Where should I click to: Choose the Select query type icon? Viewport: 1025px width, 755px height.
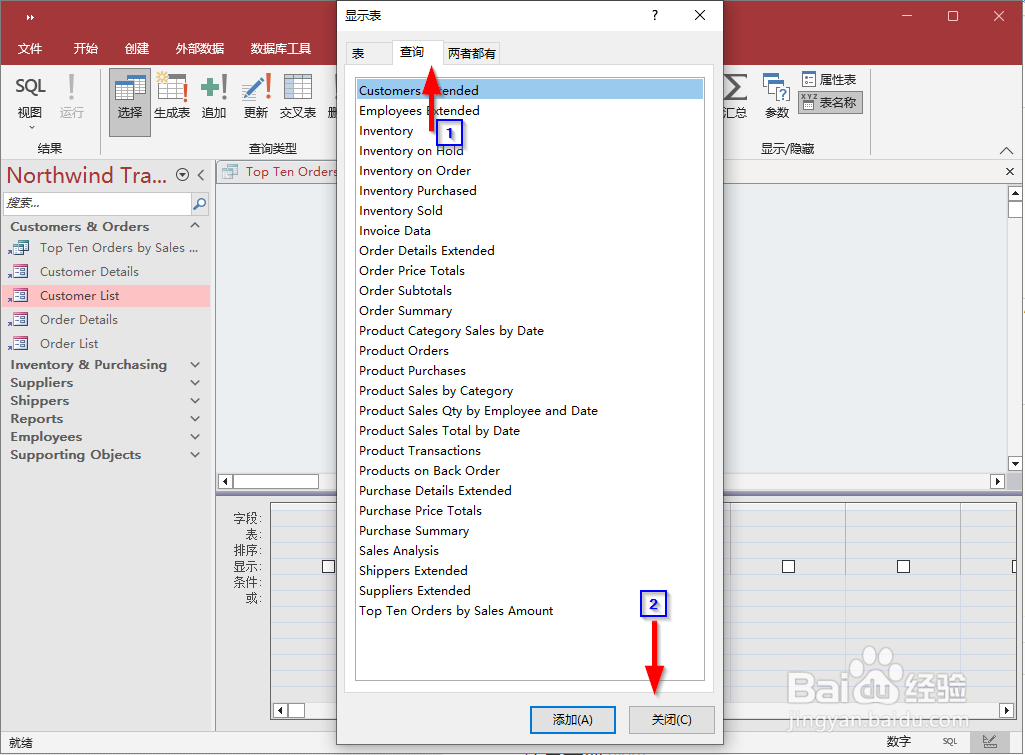(129, 102)
